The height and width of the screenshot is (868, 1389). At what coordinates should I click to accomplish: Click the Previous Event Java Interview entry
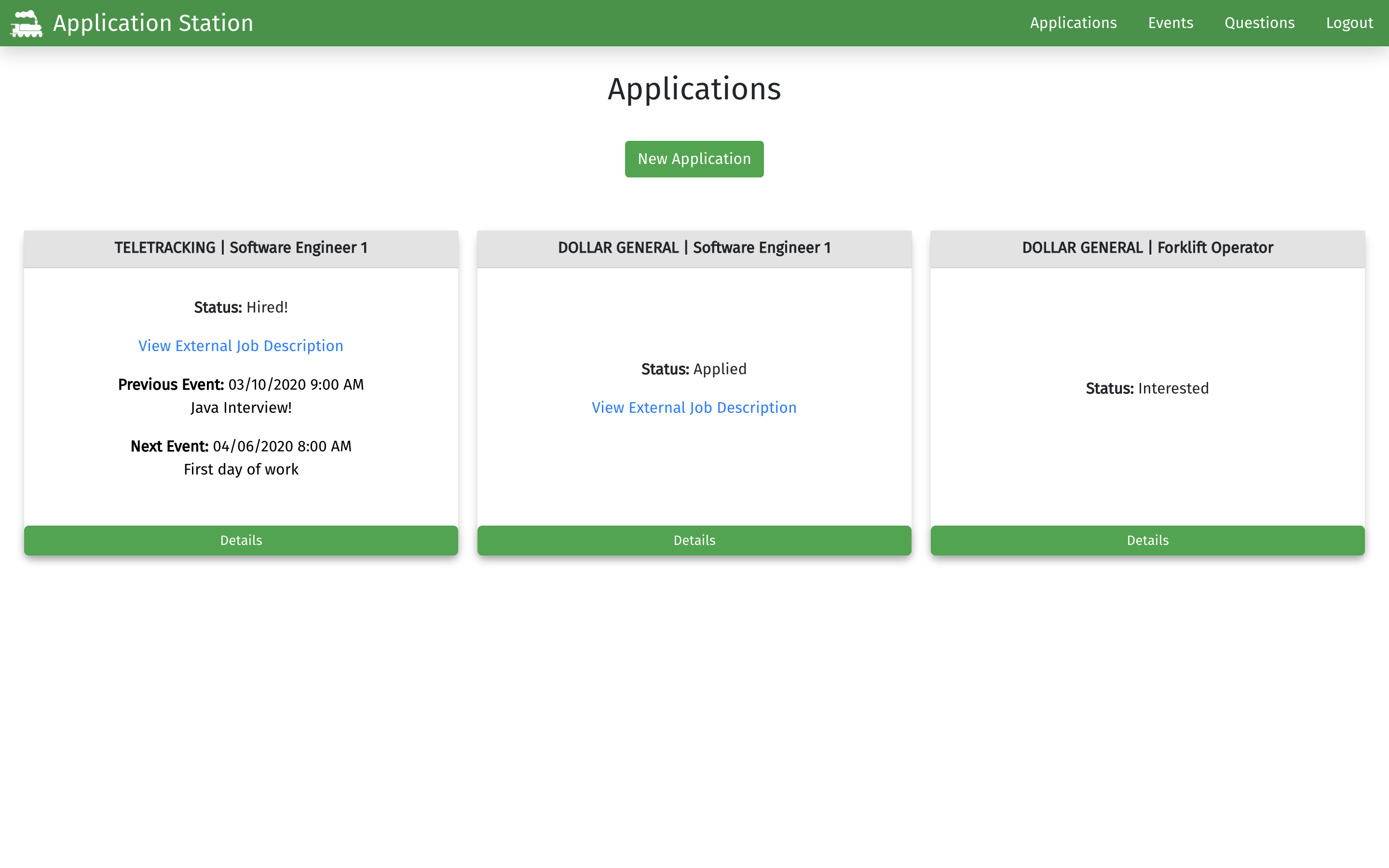pyautogui.click(x=241, y=395)
